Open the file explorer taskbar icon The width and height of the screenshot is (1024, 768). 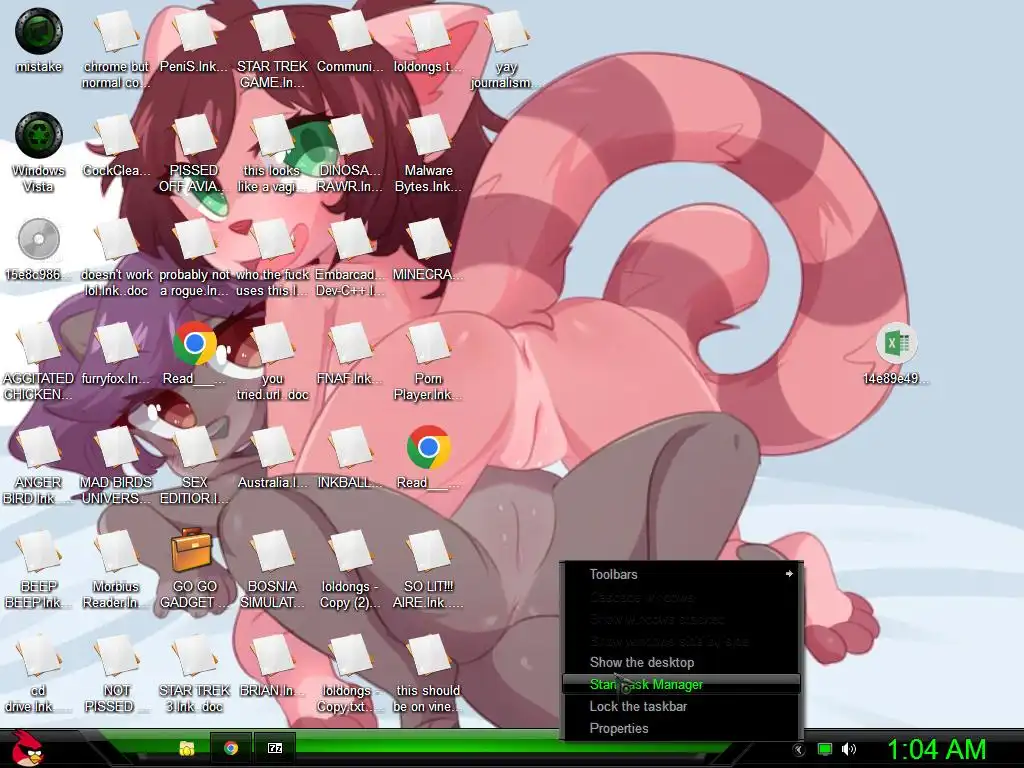point(187,748)
